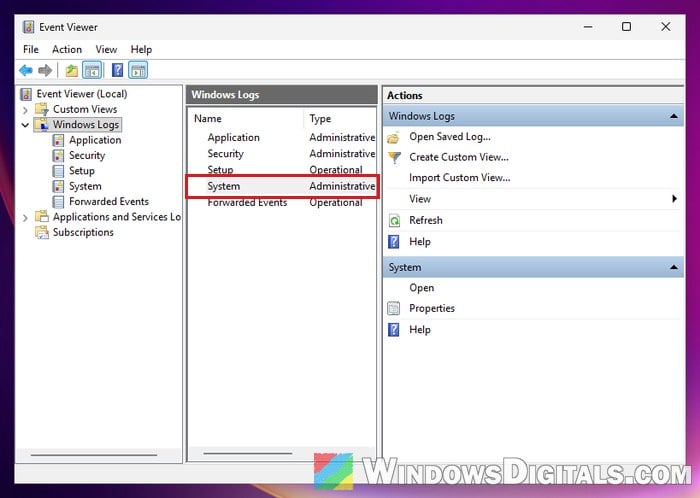Expand Applications and Services Logs node
Screen dimensions: 700x498
[25, 217]
